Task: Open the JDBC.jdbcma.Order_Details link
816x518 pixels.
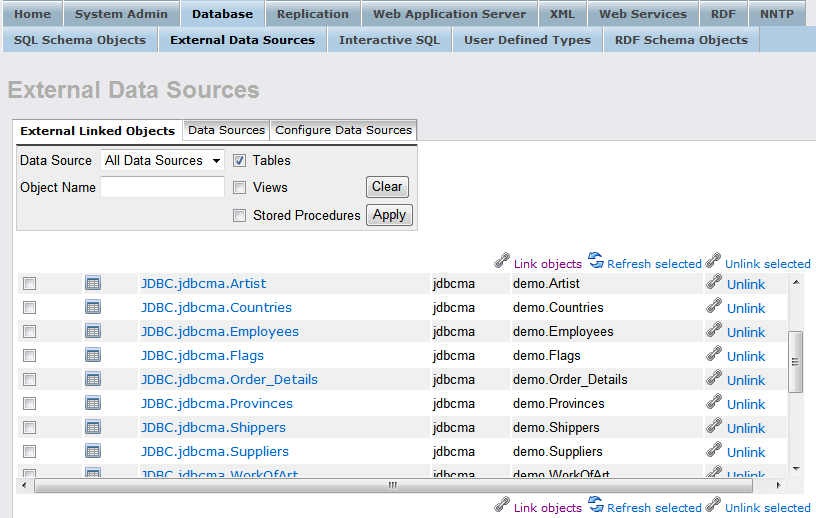Action: tap(229, 379)
